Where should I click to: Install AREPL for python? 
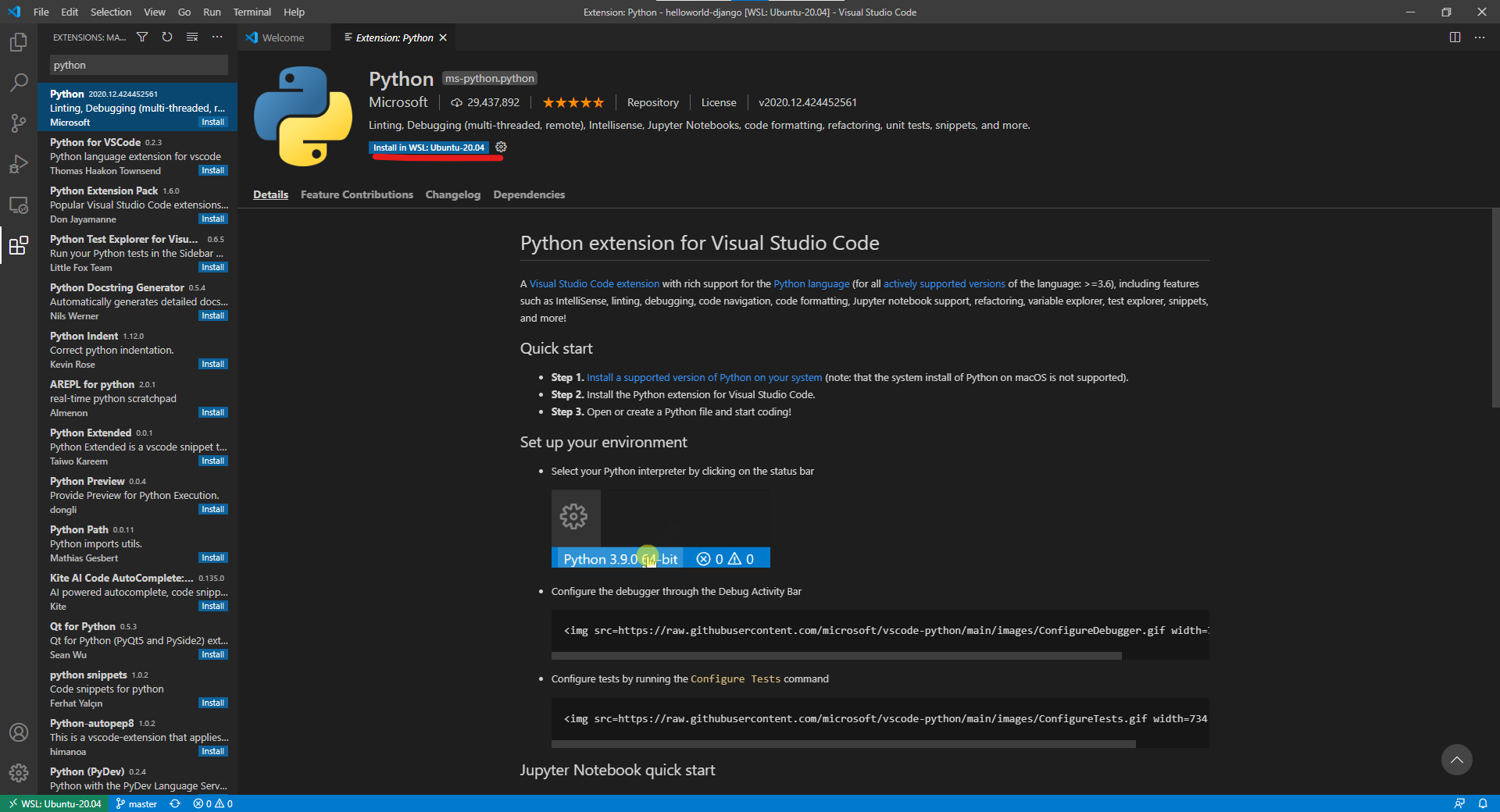212,413
